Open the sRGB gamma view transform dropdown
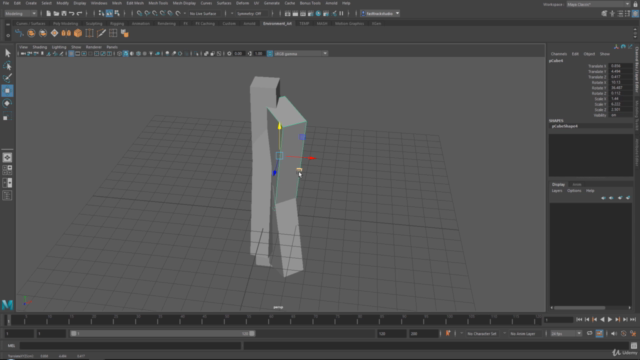 301,53
